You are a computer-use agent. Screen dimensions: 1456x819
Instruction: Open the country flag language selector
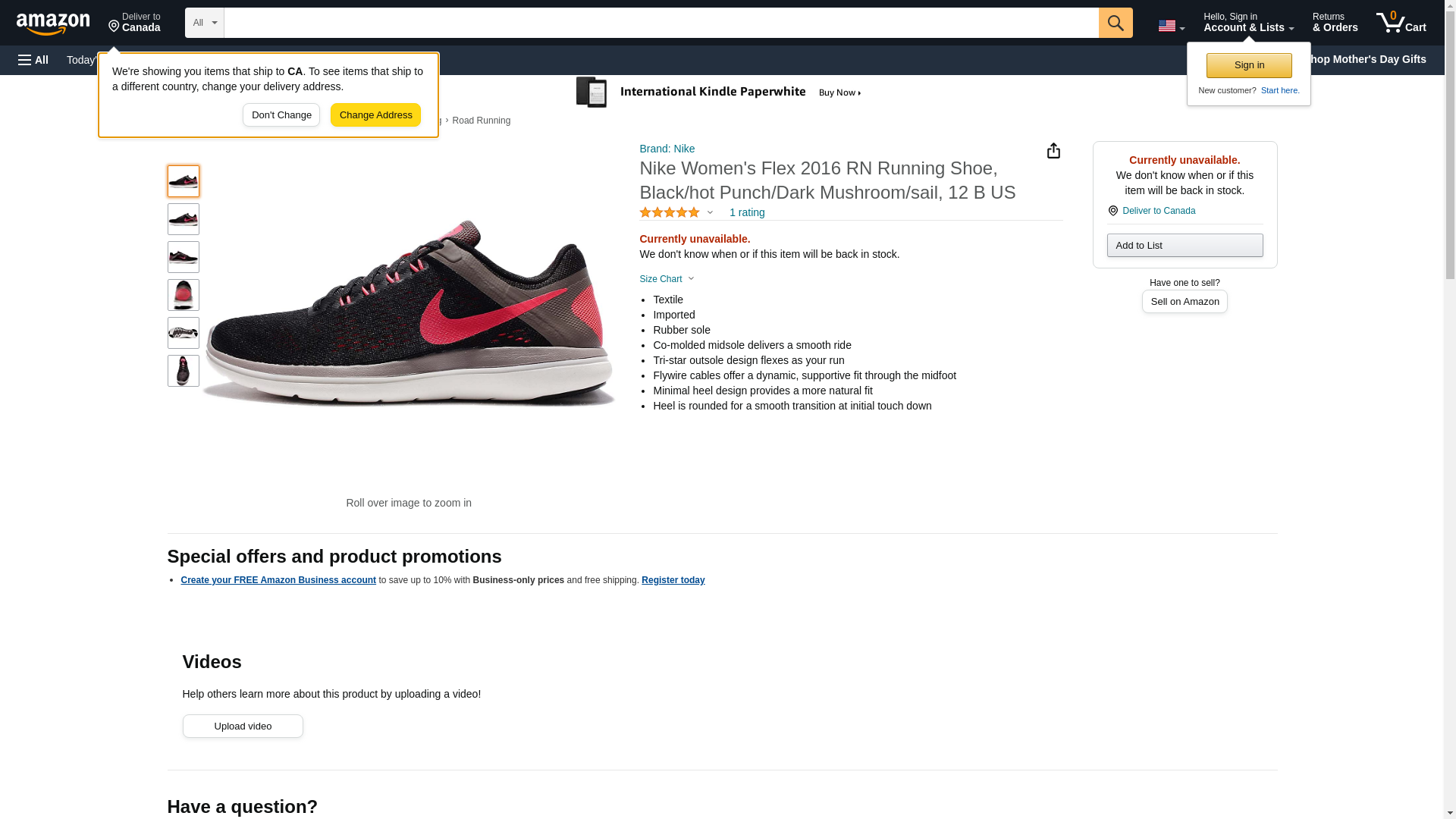click(x=1170, y=26)
